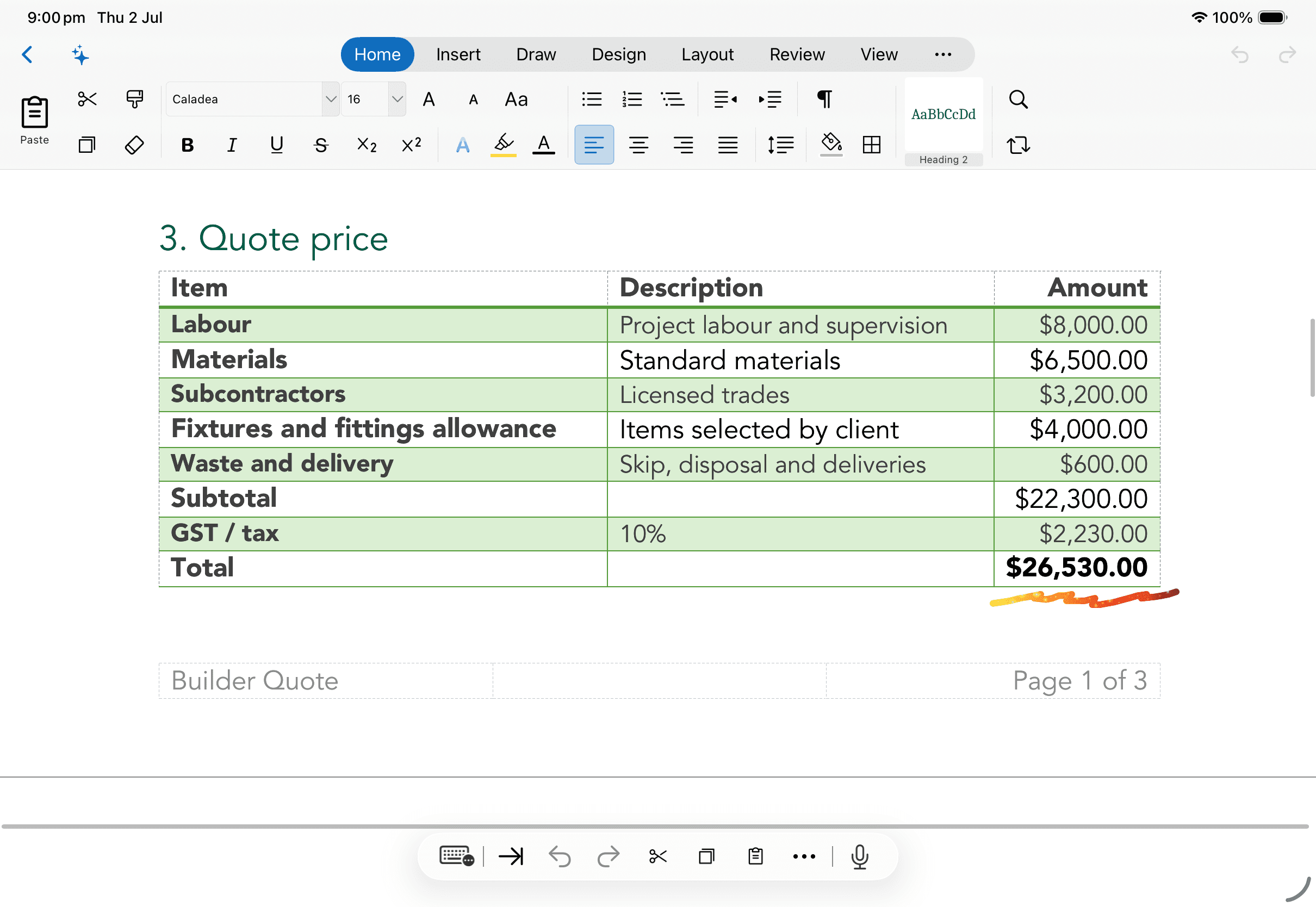Toggle italic formatting

click(232, 145)
